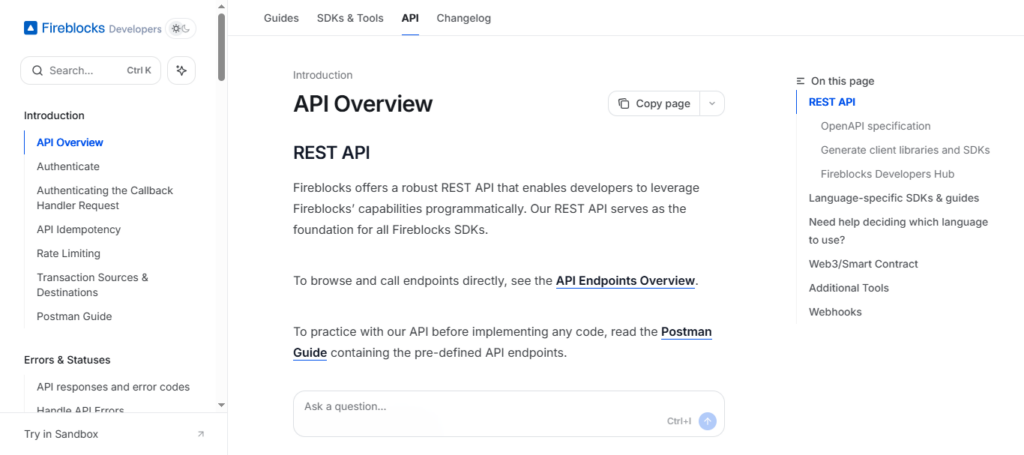Open Transaction Sources & Destinations page
Image resolution: width=1024 pixels, height=455 pixels.
coord(92,285)
